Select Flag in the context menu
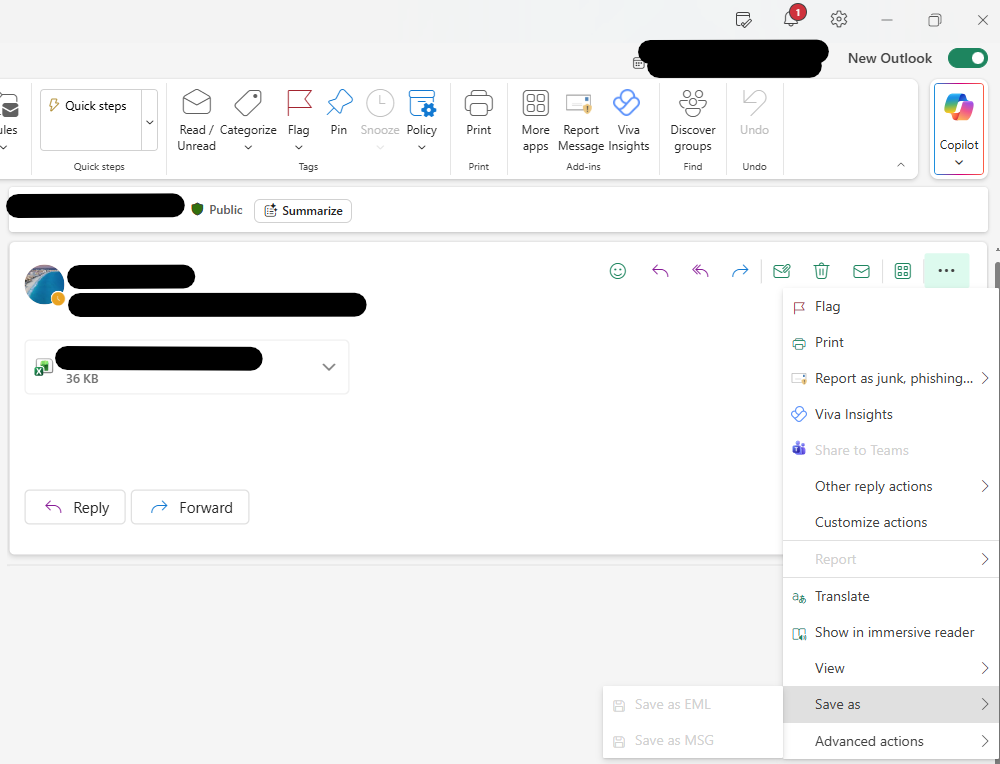The width and height of the screenshot is (1000, 764). (x=891, y=307)
